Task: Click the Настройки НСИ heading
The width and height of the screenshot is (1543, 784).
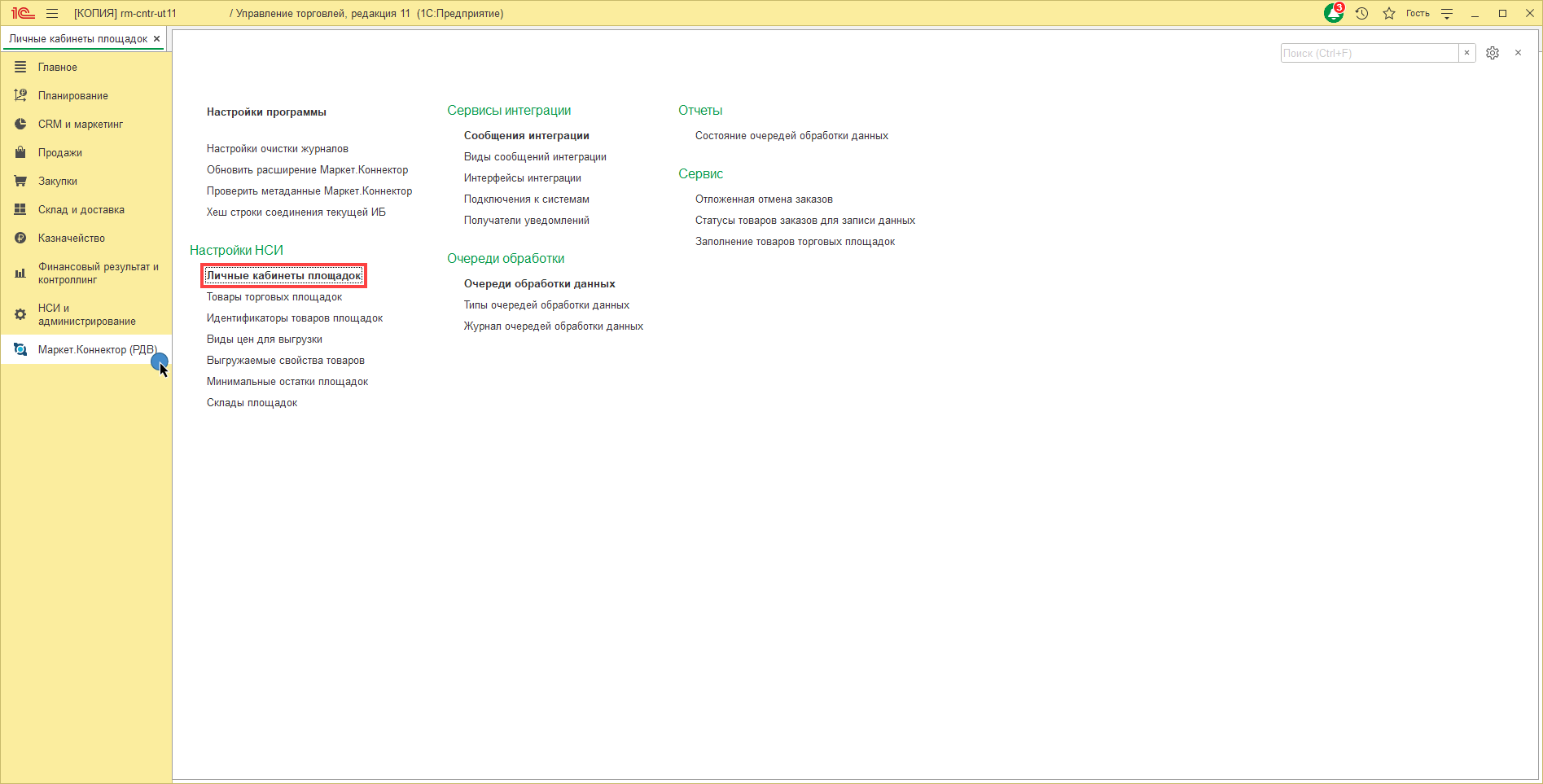Action: [236, 251]
